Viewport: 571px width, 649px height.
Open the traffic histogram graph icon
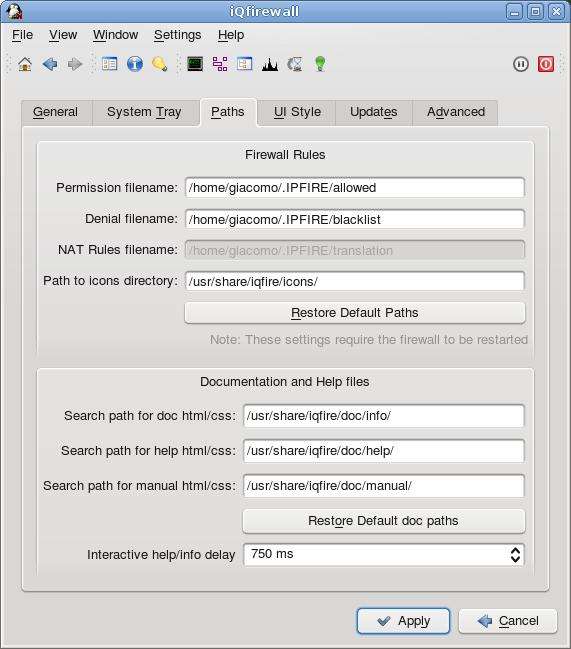click(270, 64)
